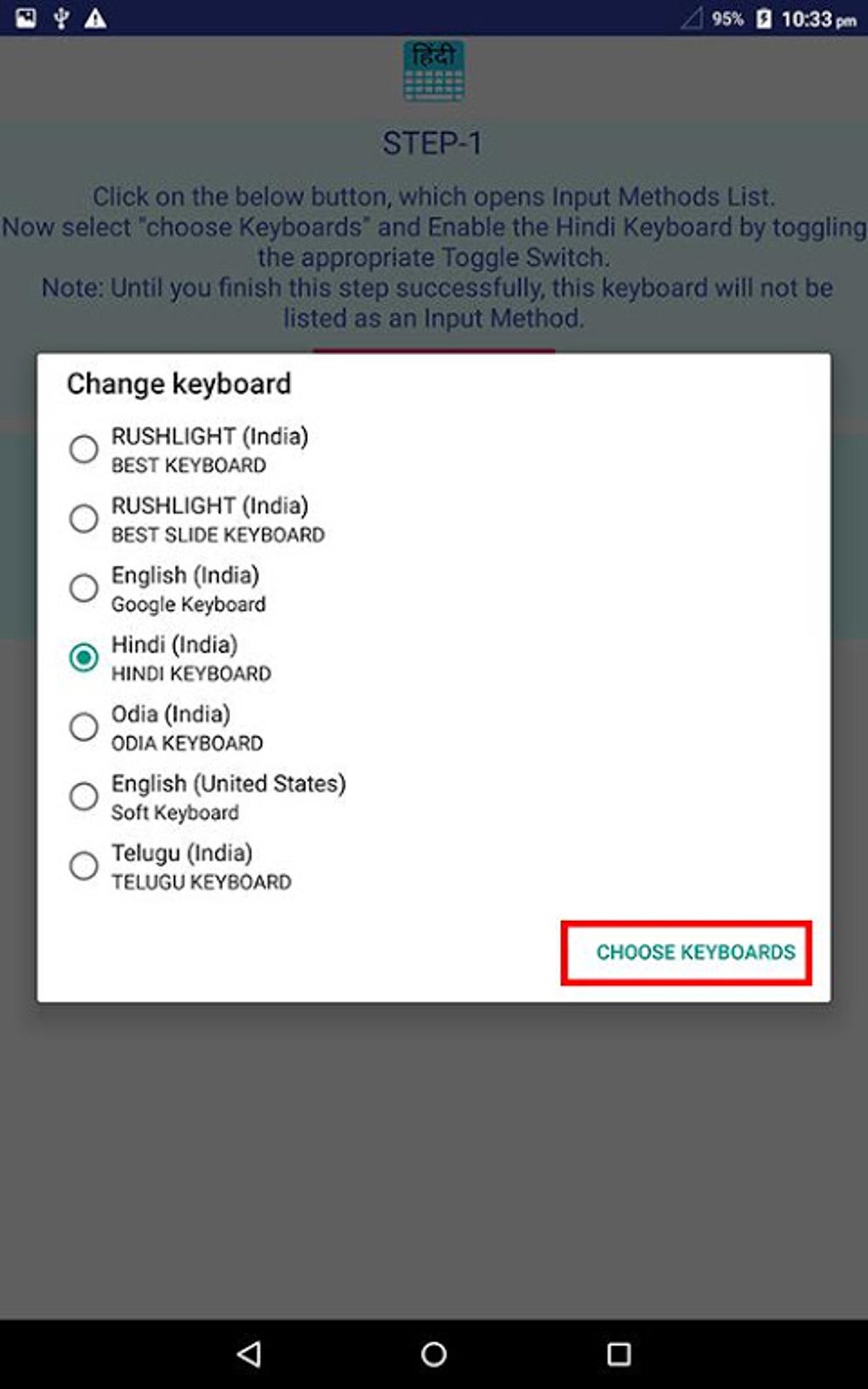
Task: Select English (India) Google Keyboard
Action: click(83, 587)
